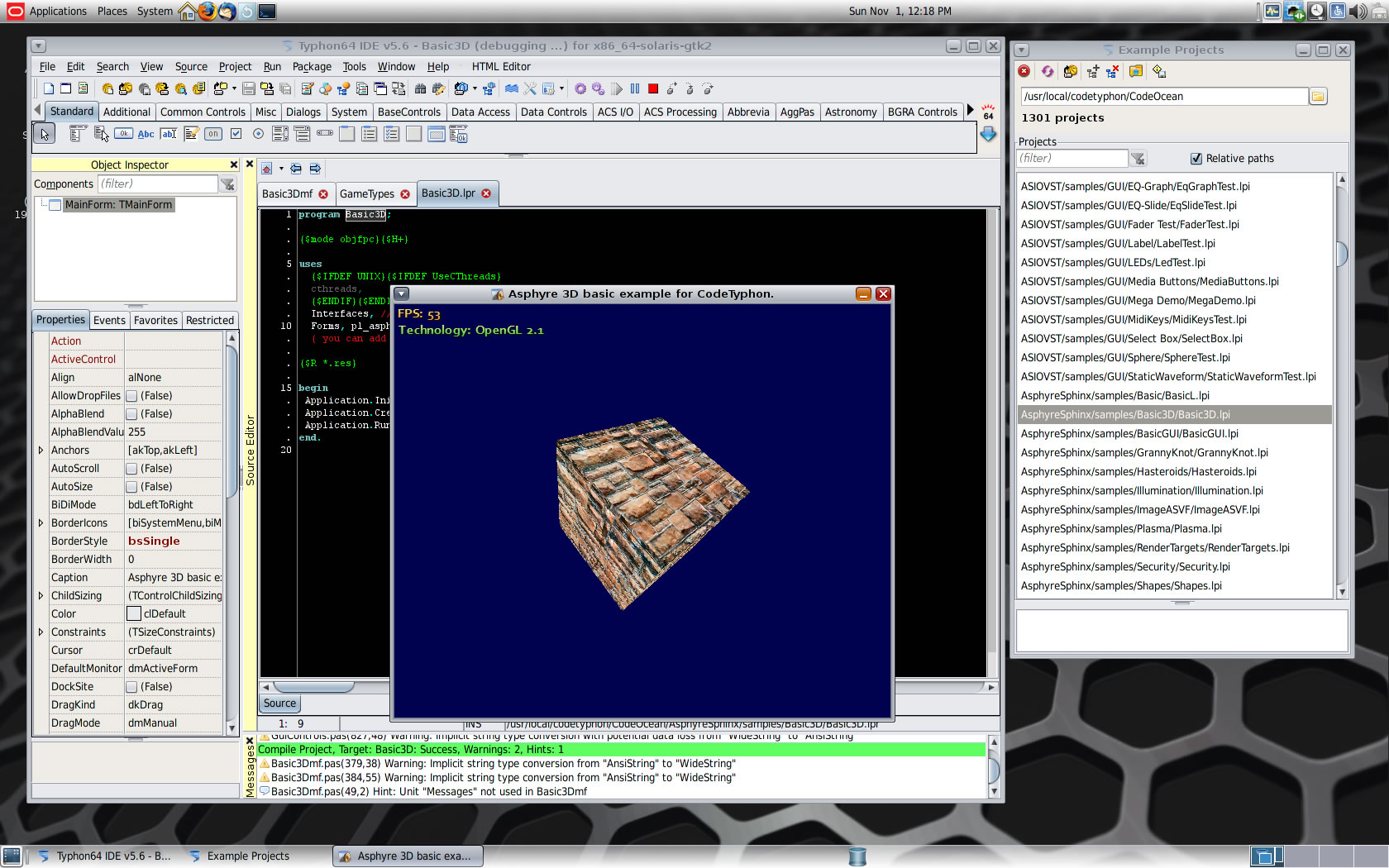The width and height of the screenshot is (1389, 868).
Task: Open the Package menu
Action: [312, 67]
